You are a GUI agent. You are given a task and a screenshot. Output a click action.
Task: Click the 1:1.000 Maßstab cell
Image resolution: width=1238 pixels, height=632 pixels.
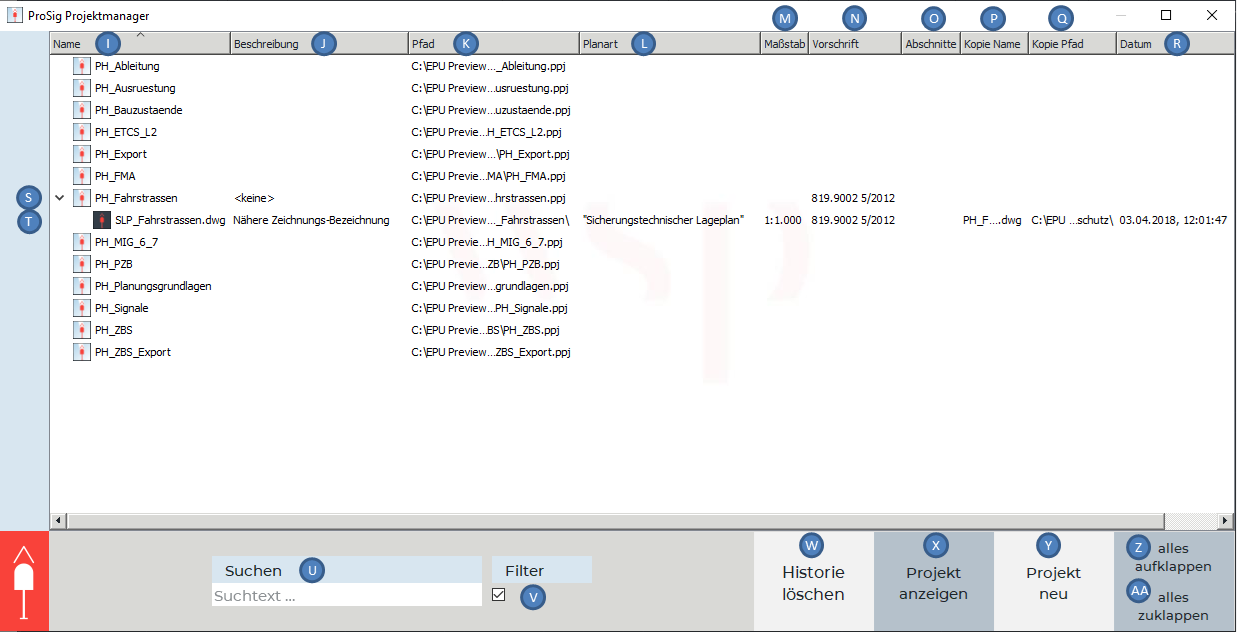tap(783, 220)
